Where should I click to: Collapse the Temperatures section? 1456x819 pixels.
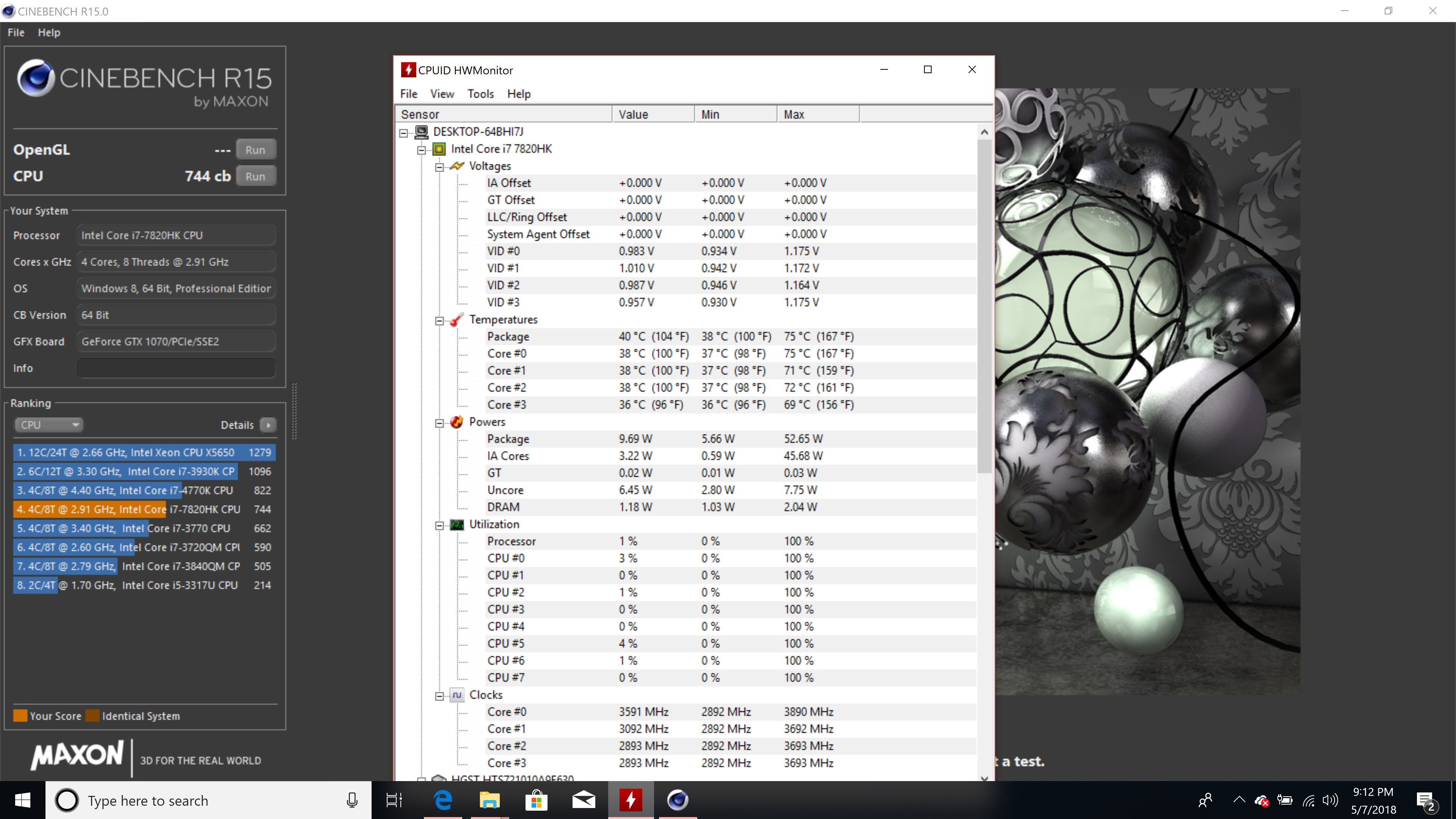tap(439, 321)
